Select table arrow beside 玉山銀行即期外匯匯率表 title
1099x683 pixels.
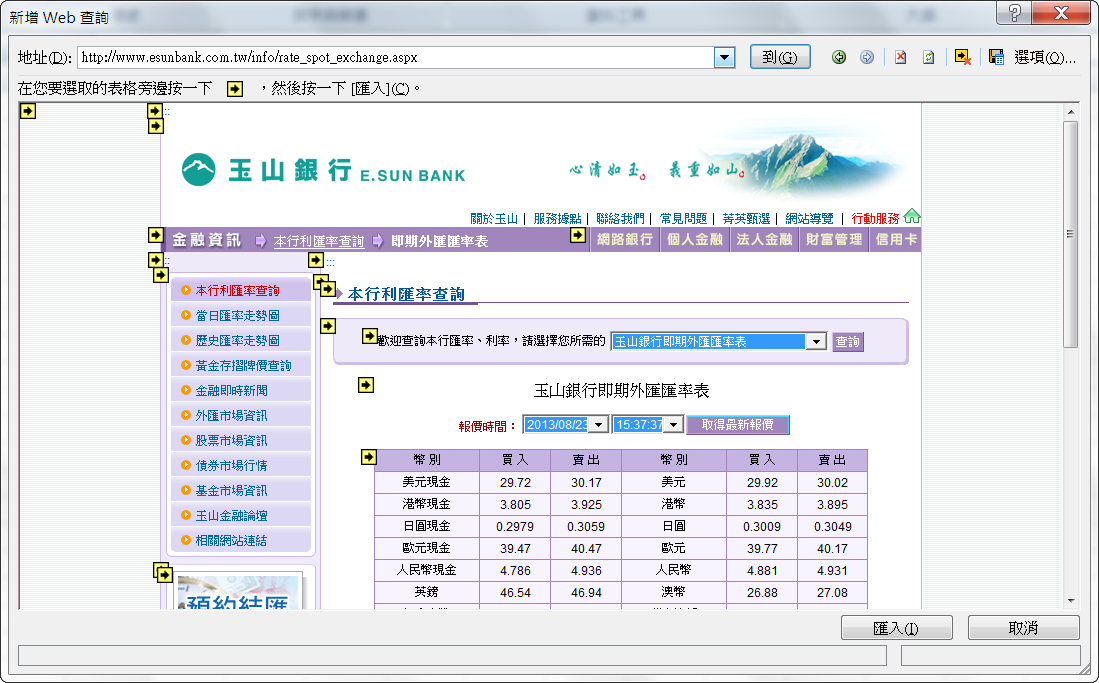[366, 385]
